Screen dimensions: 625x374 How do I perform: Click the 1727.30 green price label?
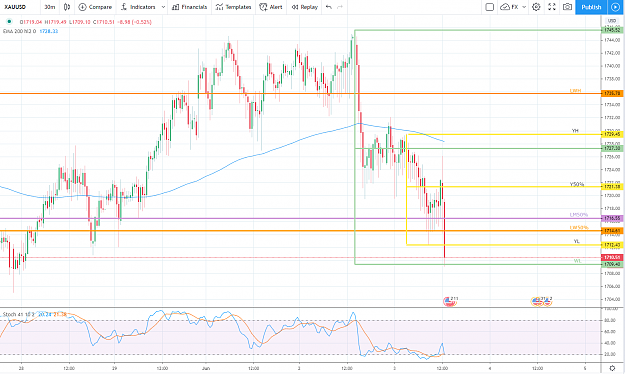[612, 148]
